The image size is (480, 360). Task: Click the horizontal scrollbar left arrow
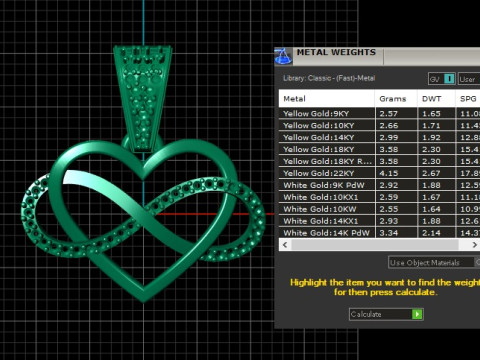pyautogui.click(x=285, y=245)
